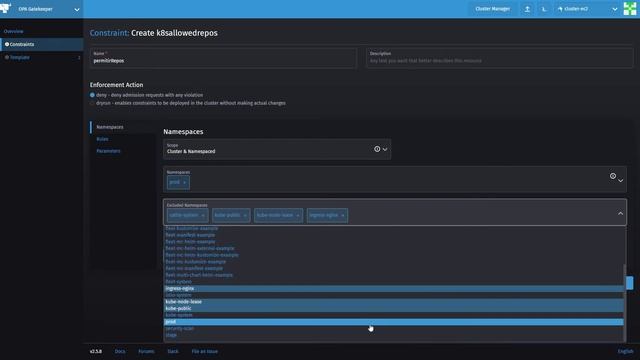Select the highlighted prod list option
The image size is (640, 360).
pos(393,322)
